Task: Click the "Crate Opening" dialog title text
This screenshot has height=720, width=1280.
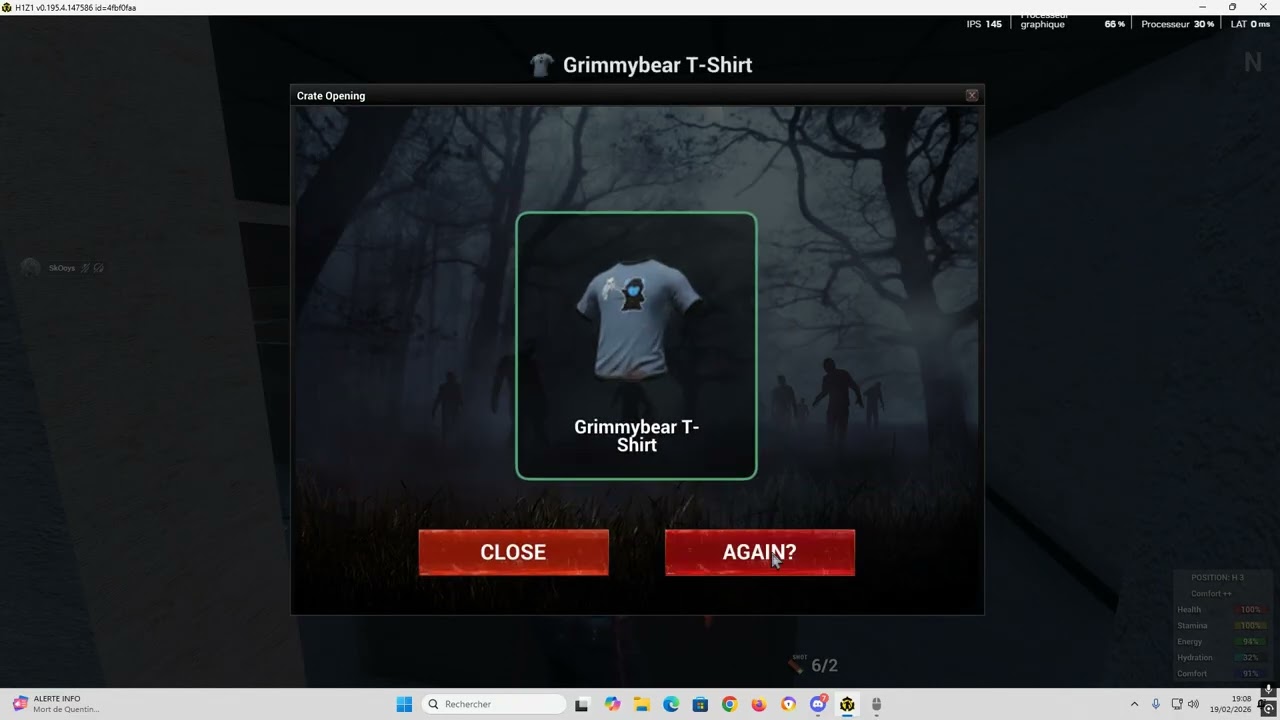Action: (331, 96)
